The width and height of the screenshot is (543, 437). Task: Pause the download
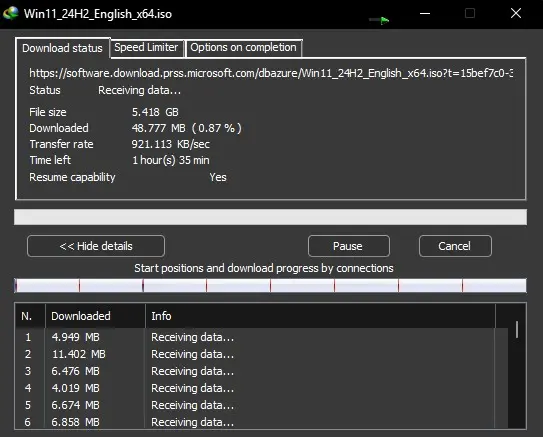(348, 246)
